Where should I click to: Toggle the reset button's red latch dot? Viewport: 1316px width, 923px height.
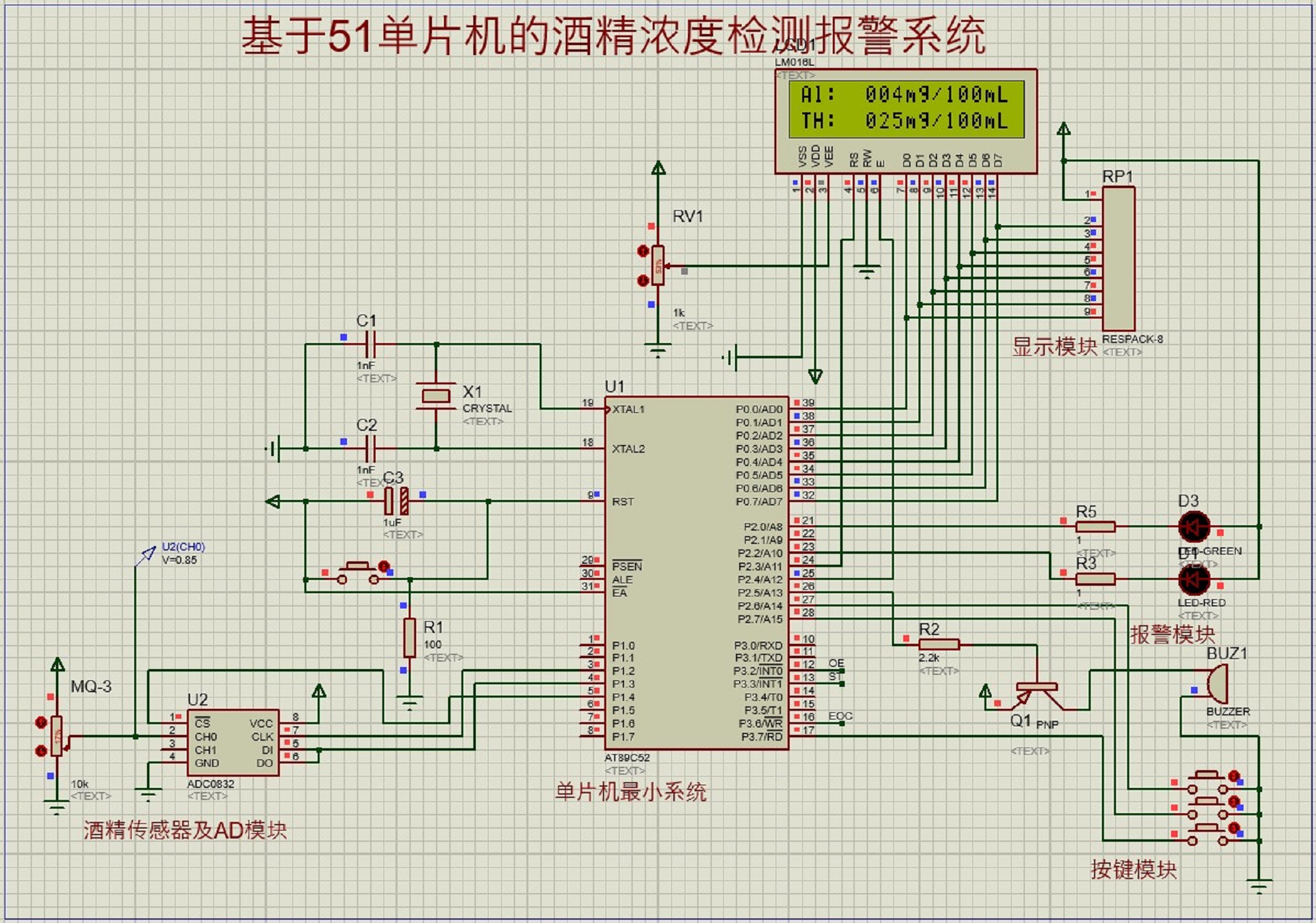(x=384, y=566)
